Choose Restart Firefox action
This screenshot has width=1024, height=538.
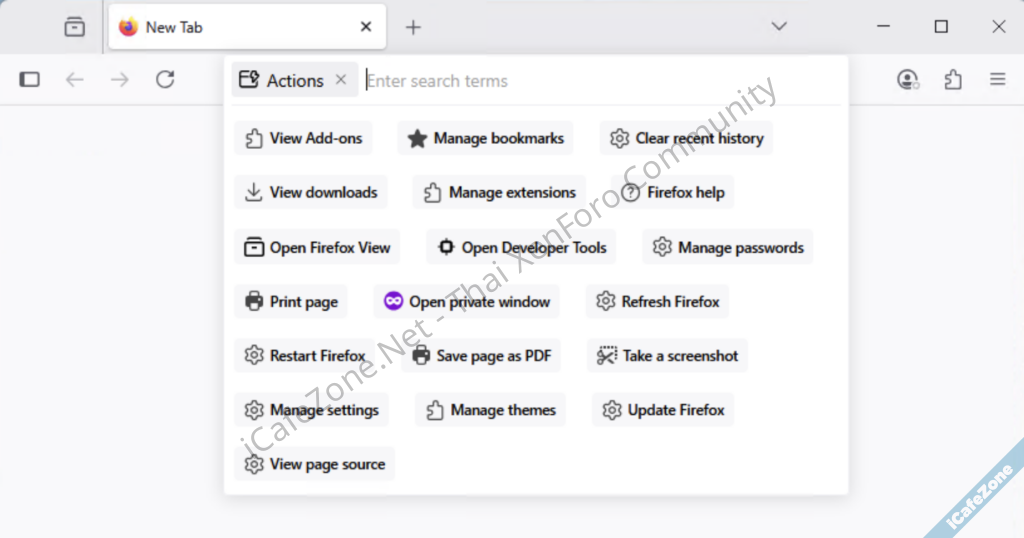pyautogui.click(x=304, y=355)
